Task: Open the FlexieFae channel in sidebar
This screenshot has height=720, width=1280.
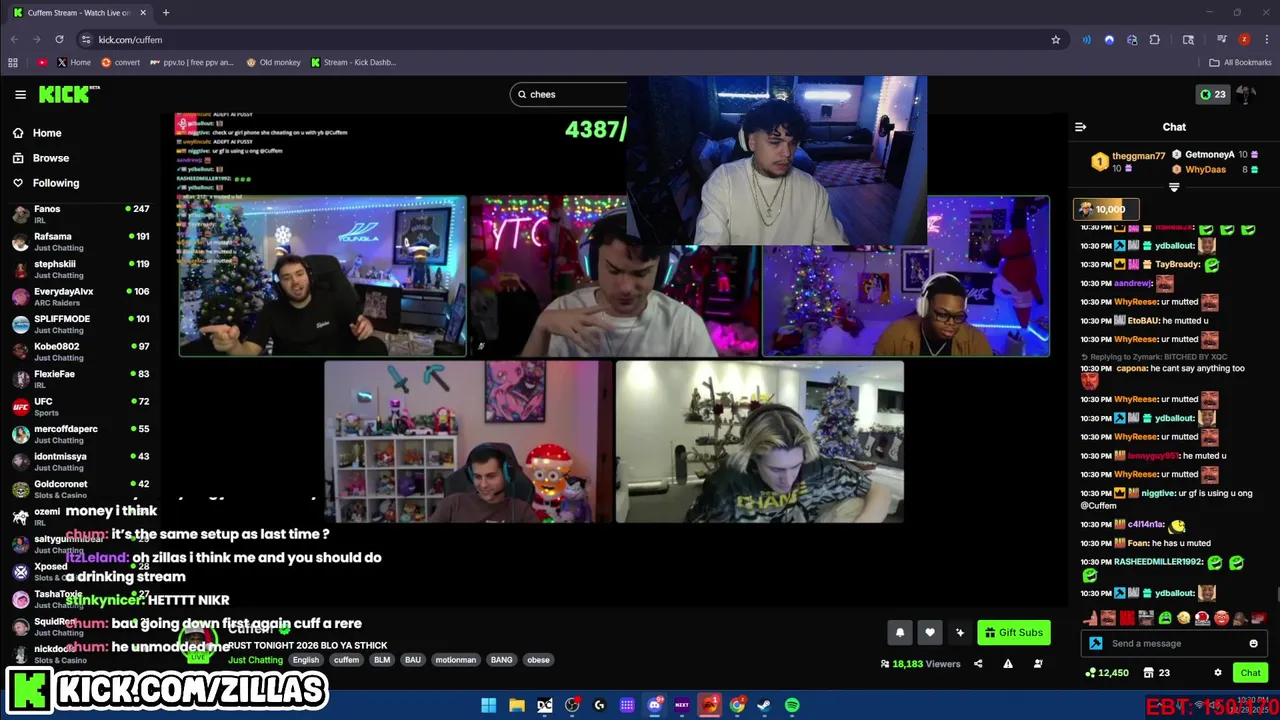Action: pos(80,379)
